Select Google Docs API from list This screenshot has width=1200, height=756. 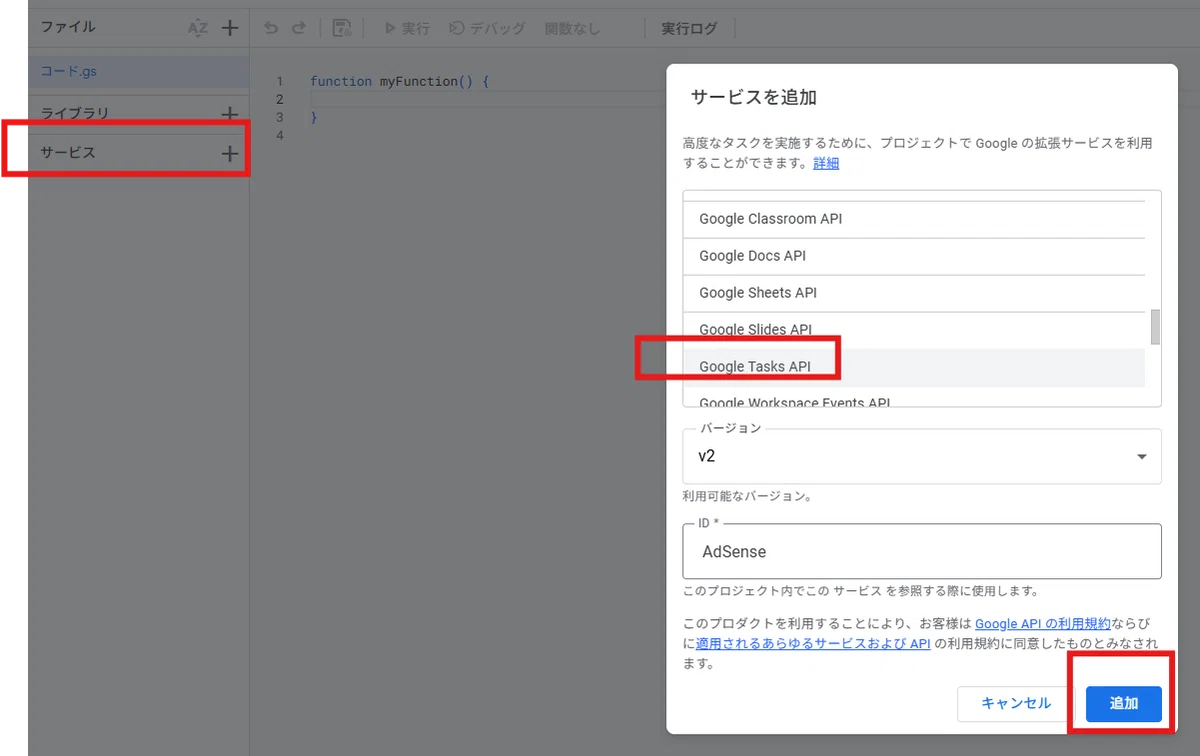914,256
